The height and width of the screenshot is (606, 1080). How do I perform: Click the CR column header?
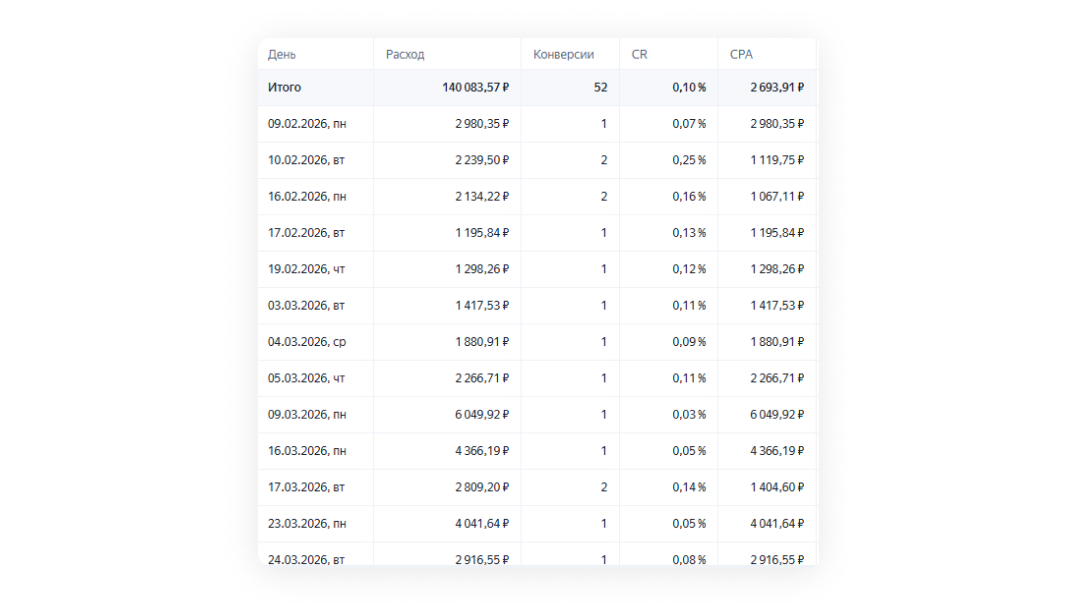point(639,54)
